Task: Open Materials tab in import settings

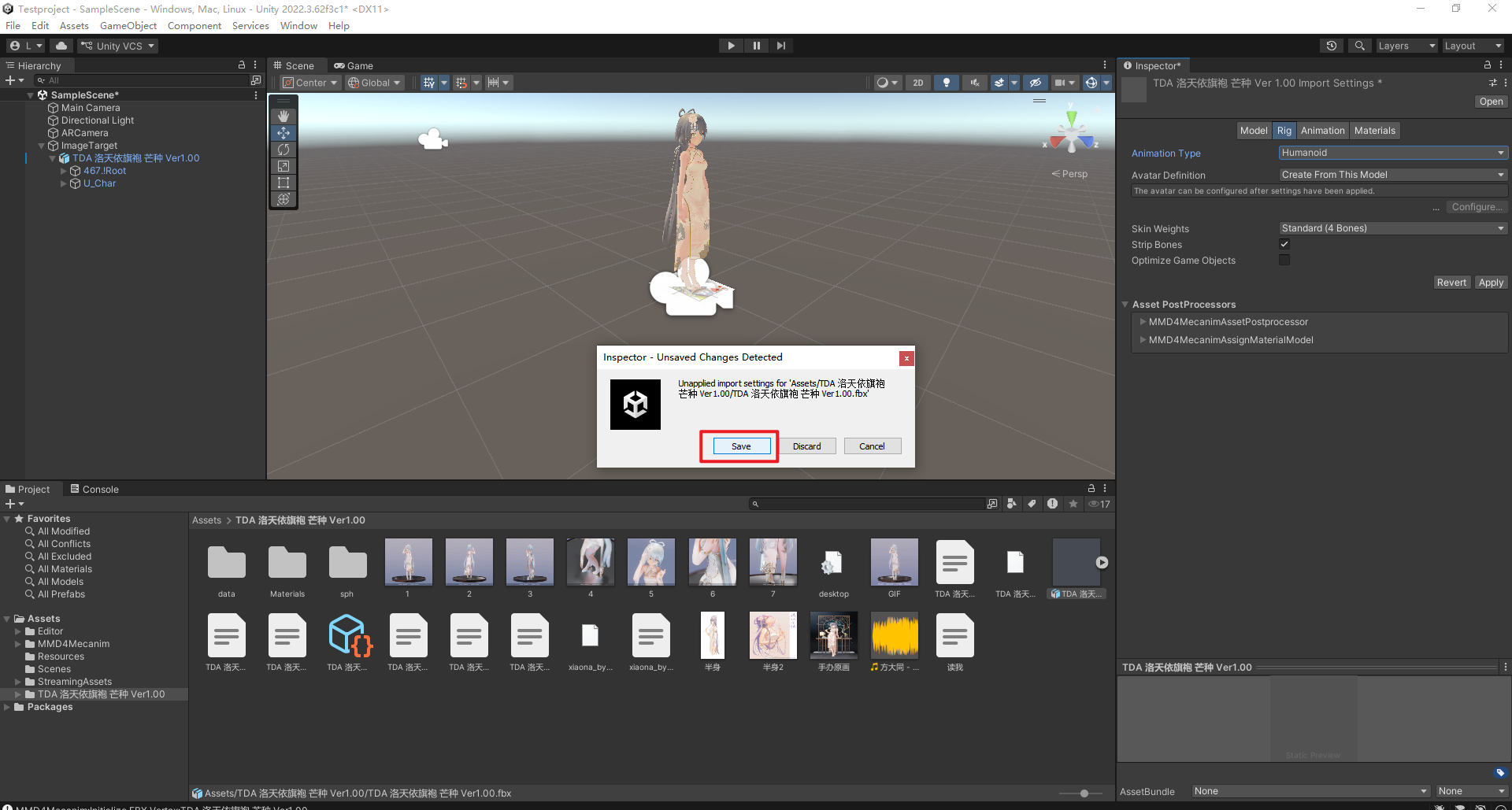Action: pyautogui.click(x=1374, y=131)
